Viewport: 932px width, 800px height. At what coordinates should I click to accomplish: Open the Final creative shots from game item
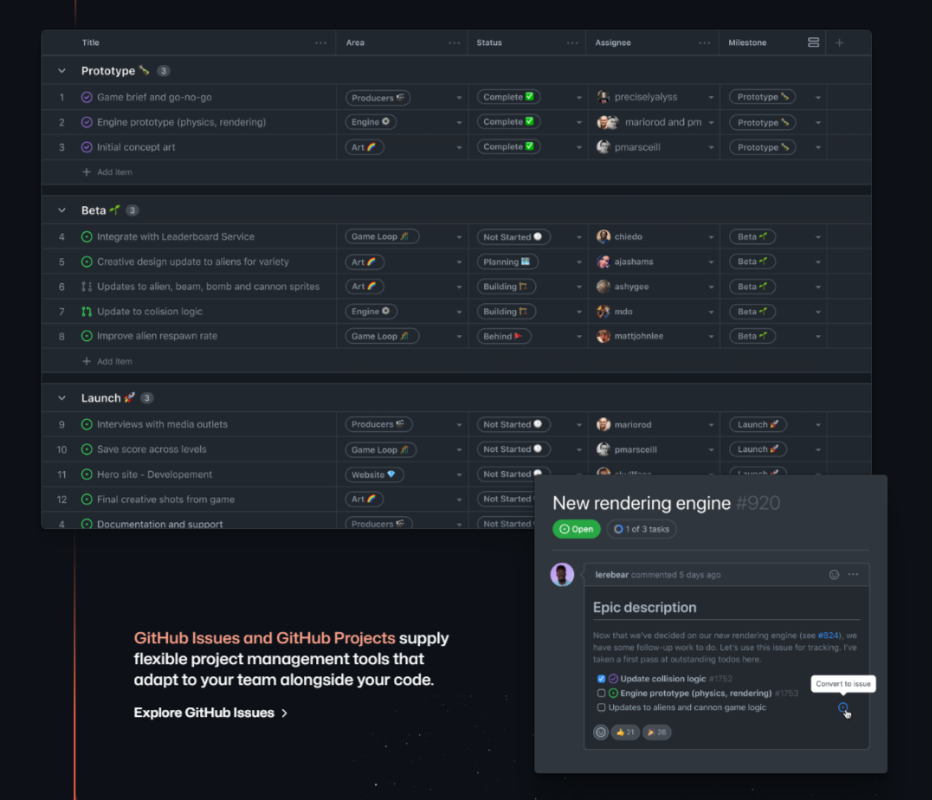click(166, 499)
